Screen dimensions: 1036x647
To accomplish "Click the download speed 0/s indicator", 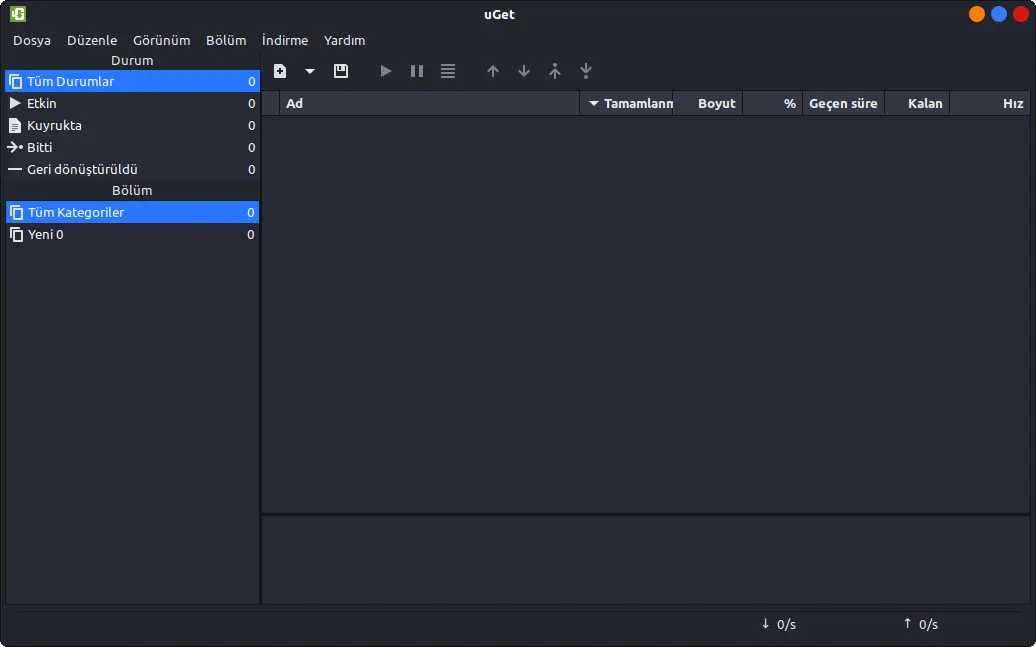I will point(779,624).
